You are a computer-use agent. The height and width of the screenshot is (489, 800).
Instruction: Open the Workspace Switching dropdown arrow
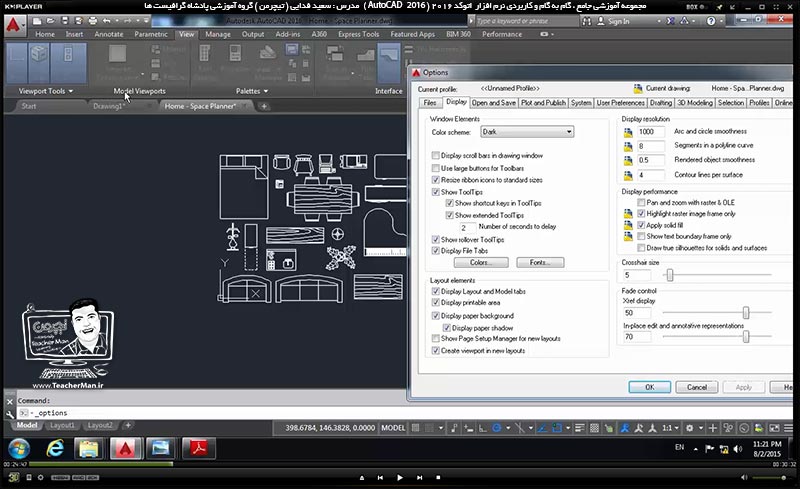tap(701, 428)
